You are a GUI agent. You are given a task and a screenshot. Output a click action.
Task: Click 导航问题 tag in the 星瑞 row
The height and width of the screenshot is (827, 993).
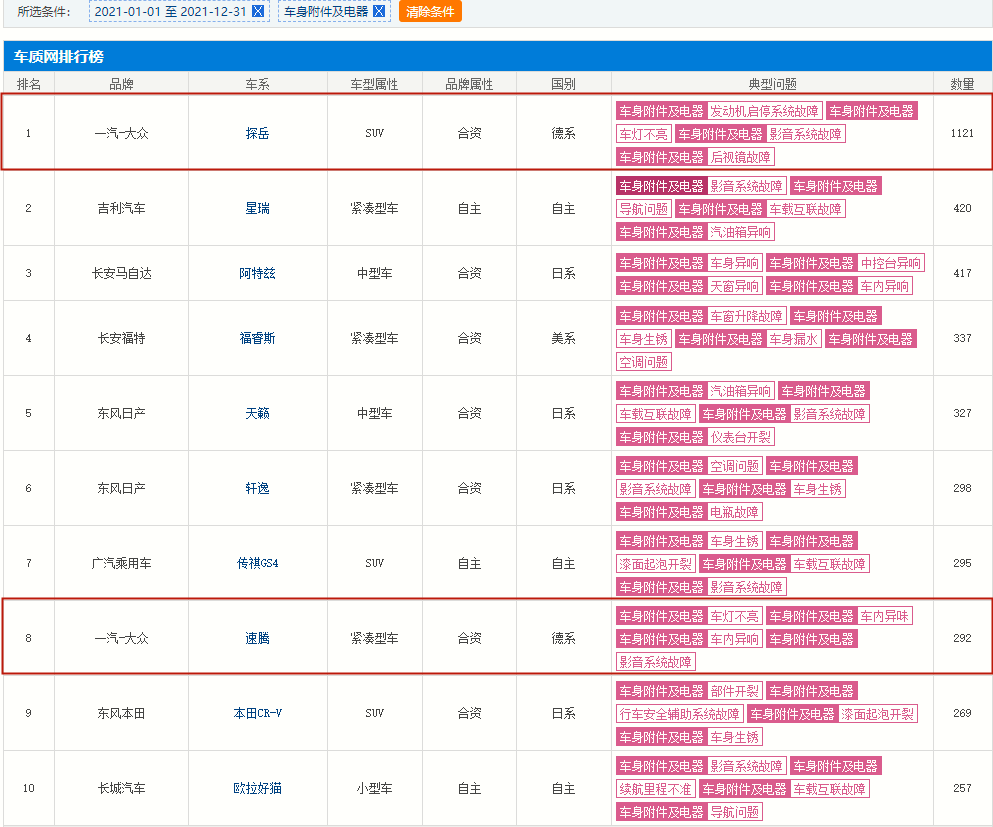pos(643,209)
